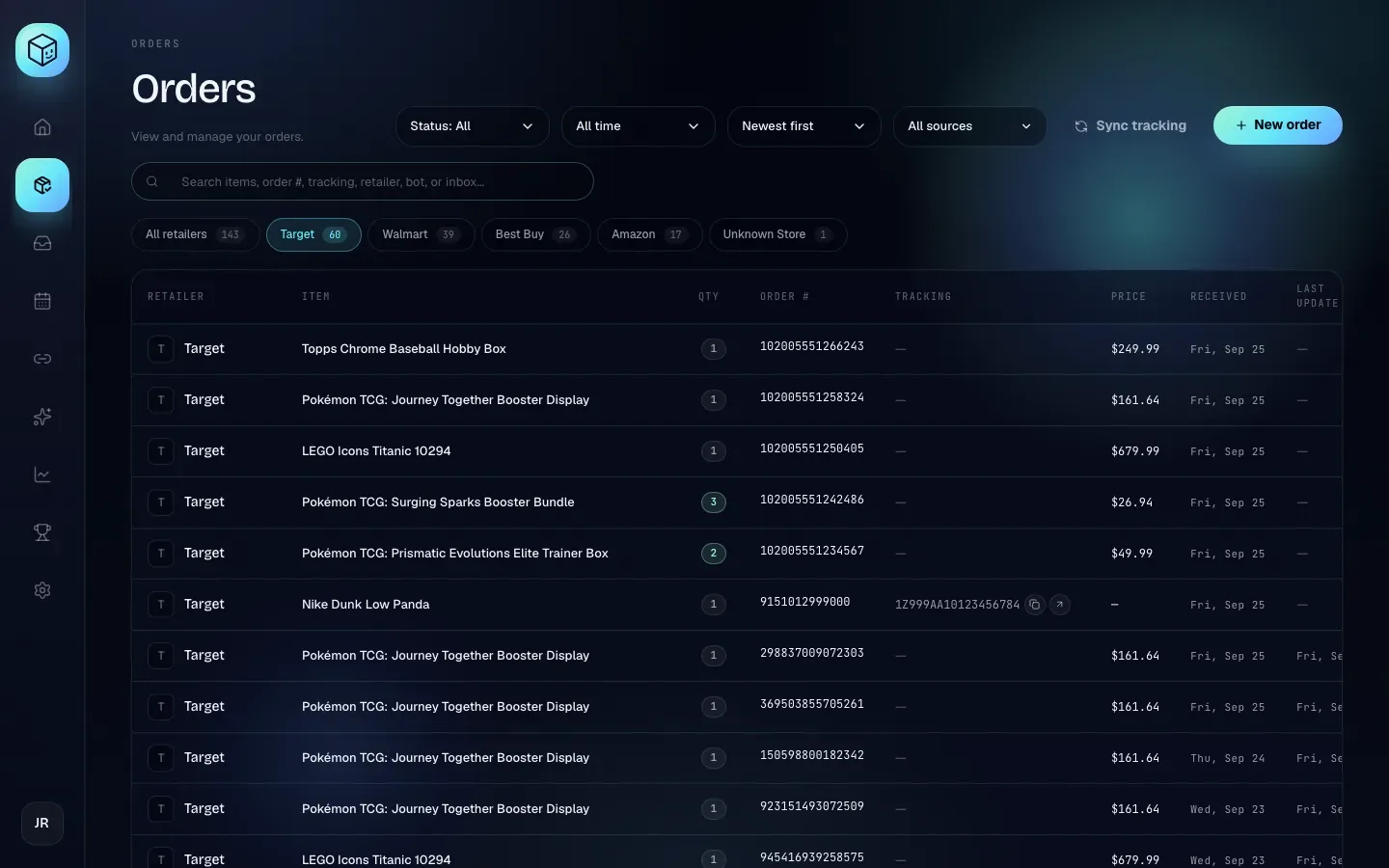
Task: Switch to the Walmart tab
Action: tap(422, 234)
